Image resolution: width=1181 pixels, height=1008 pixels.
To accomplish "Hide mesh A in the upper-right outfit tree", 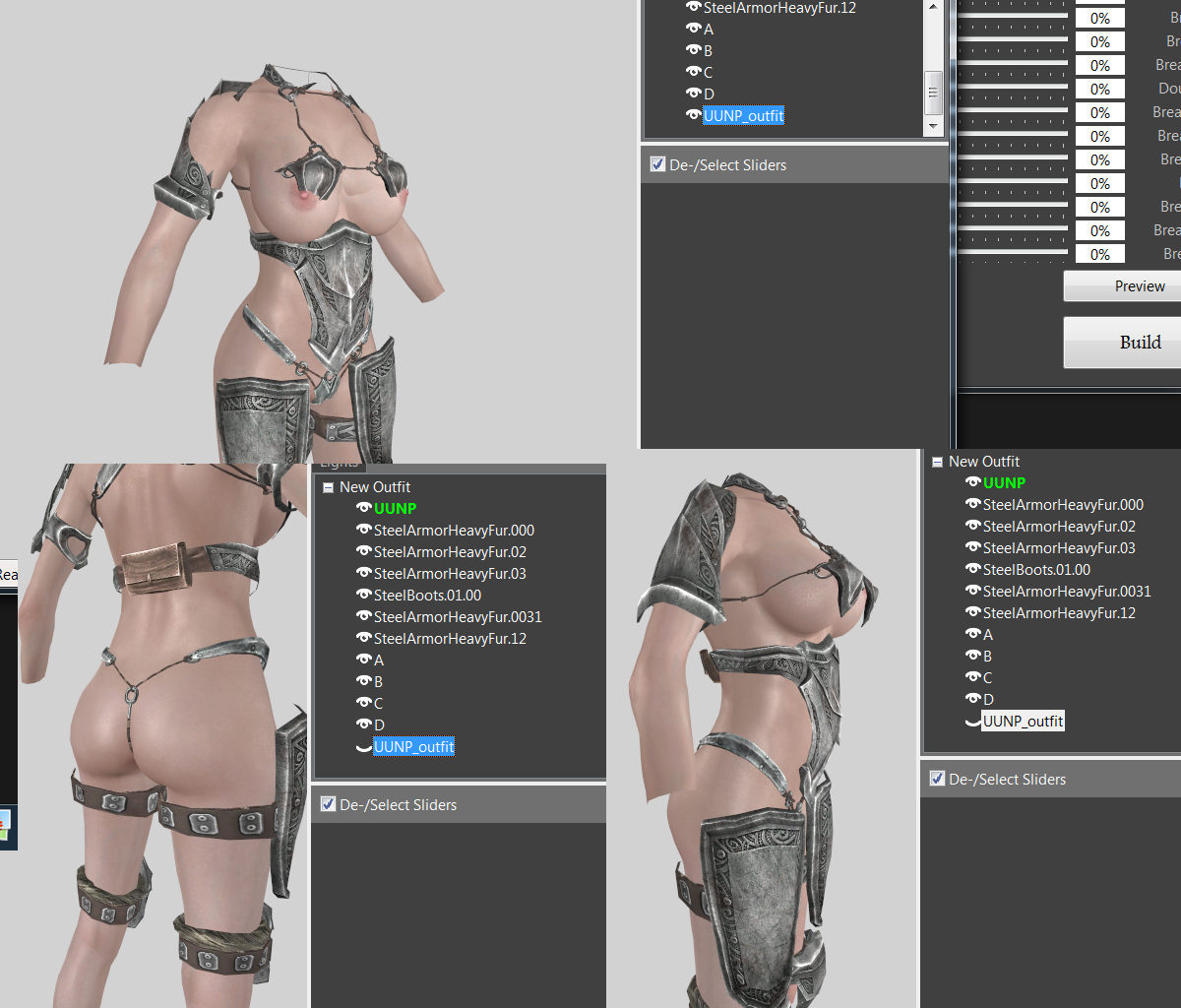I will 694,30.
